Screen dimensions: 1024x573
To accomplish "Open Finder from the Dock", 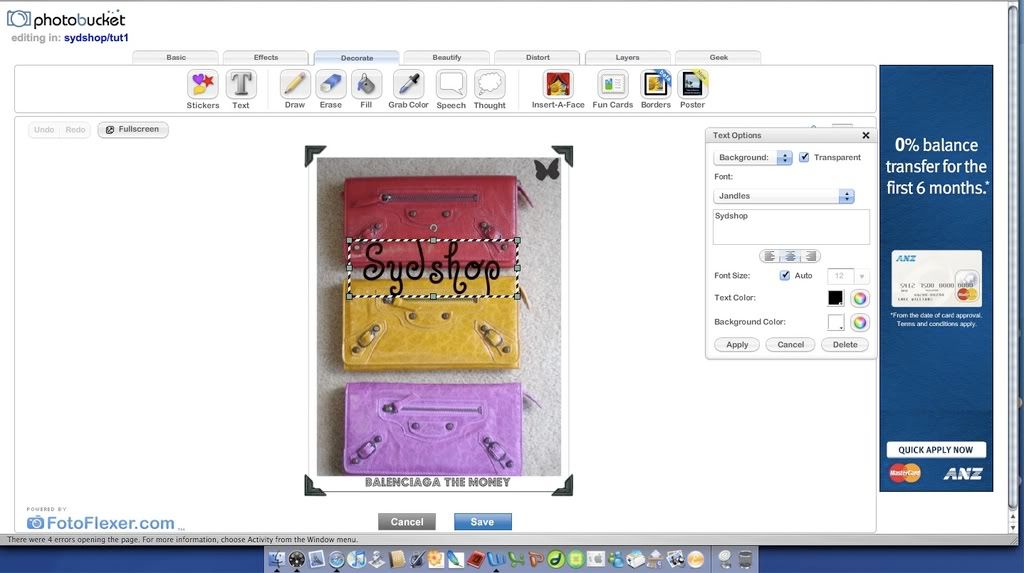I will pos(276,559).
